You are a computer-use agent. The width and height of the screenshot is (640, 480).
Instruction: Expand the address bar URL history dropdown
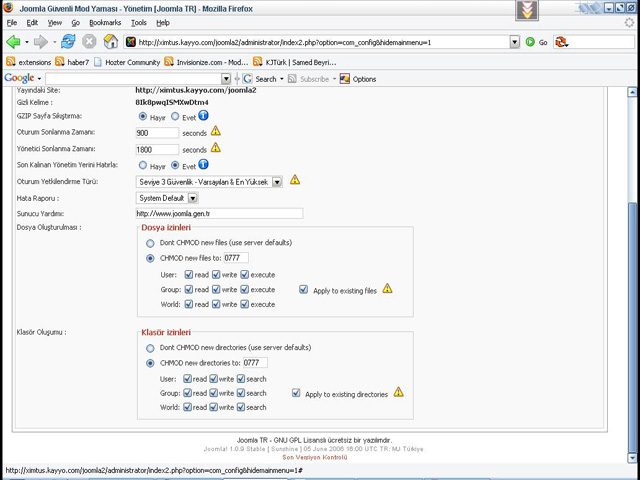pos(515,42)
